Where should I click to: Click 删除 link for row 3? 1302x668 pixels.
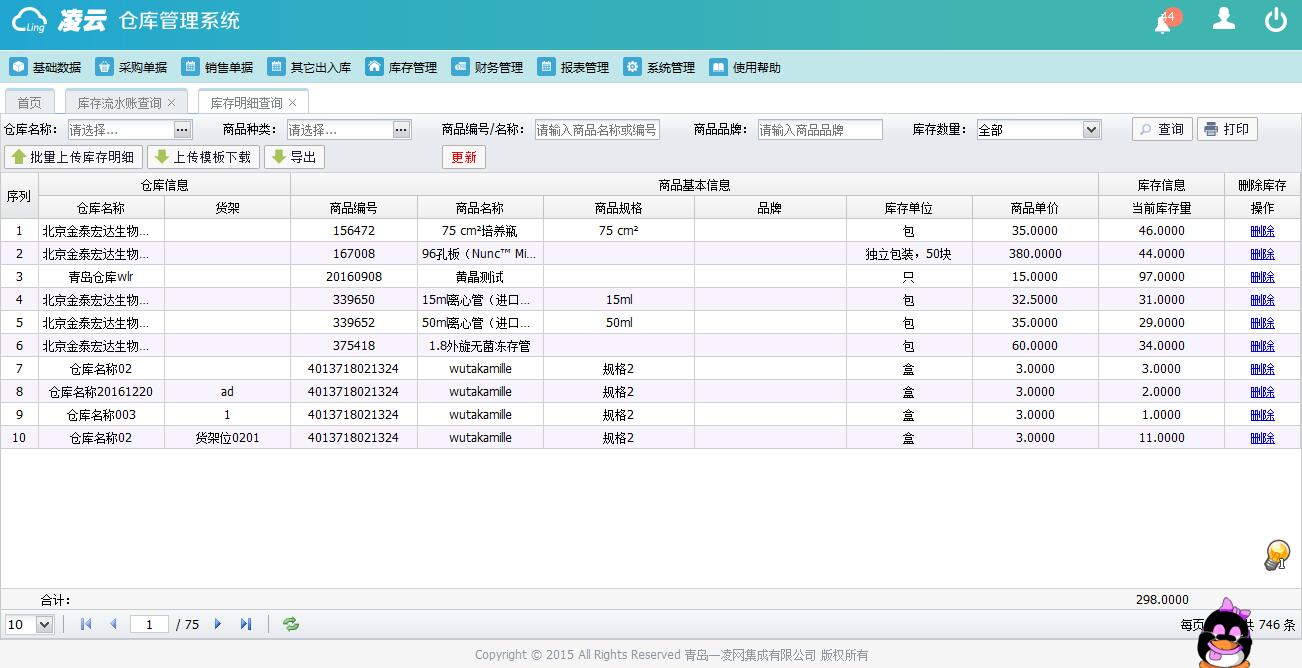click(1262, 277)
